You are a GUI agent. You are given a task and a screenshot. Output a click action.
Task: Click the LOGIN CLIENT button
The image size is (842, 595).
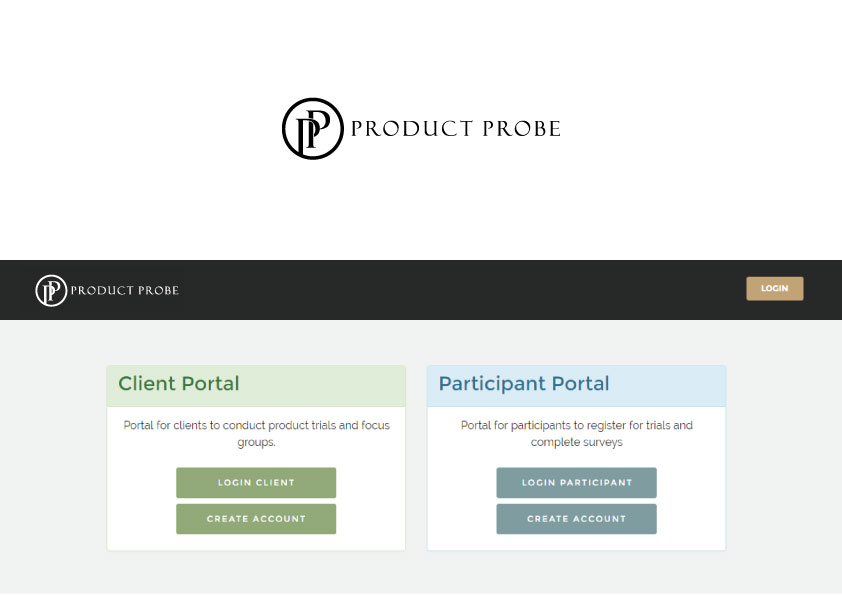coord(256,483)
